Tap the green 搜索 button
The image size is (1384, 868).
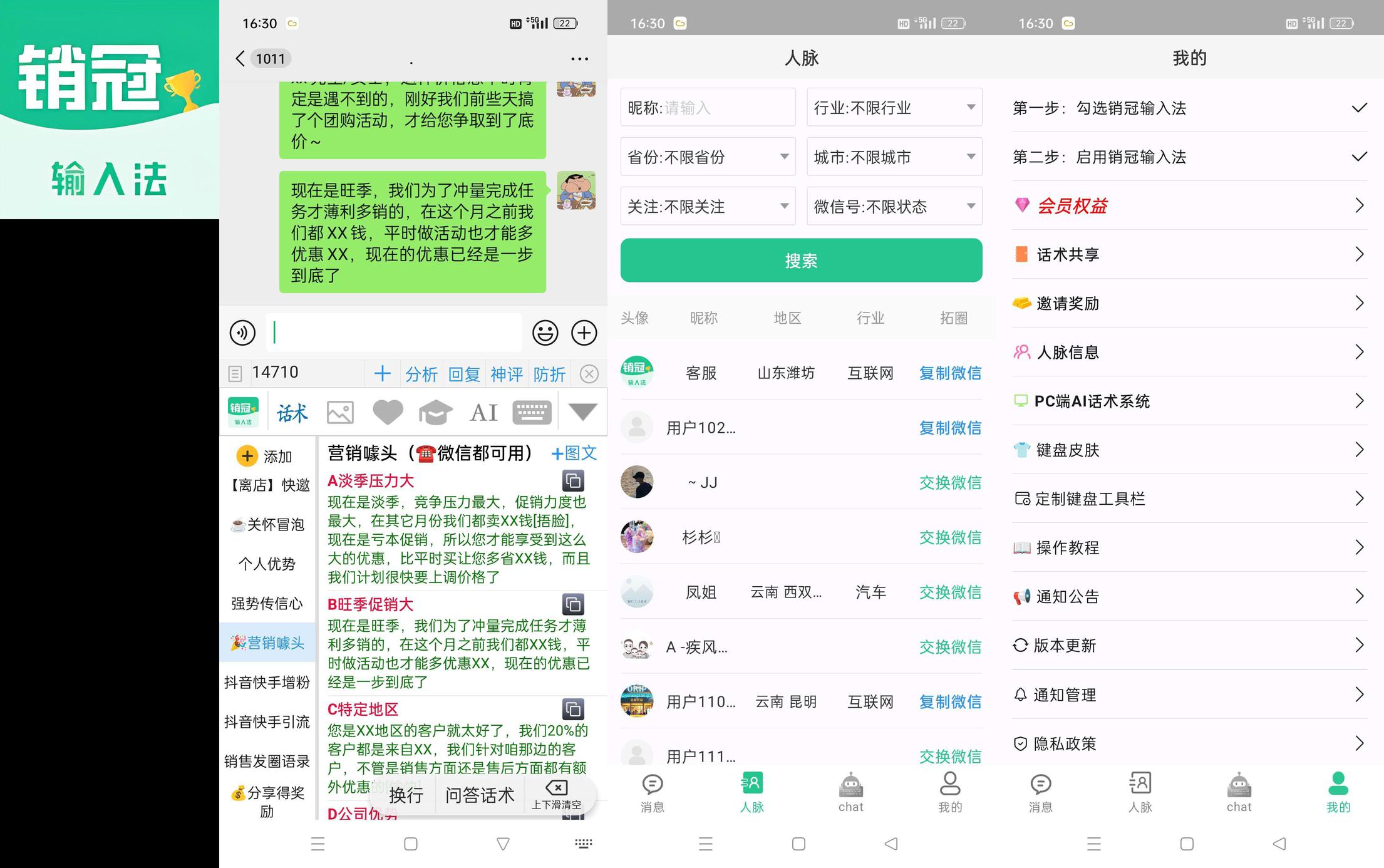click(801, 260)
